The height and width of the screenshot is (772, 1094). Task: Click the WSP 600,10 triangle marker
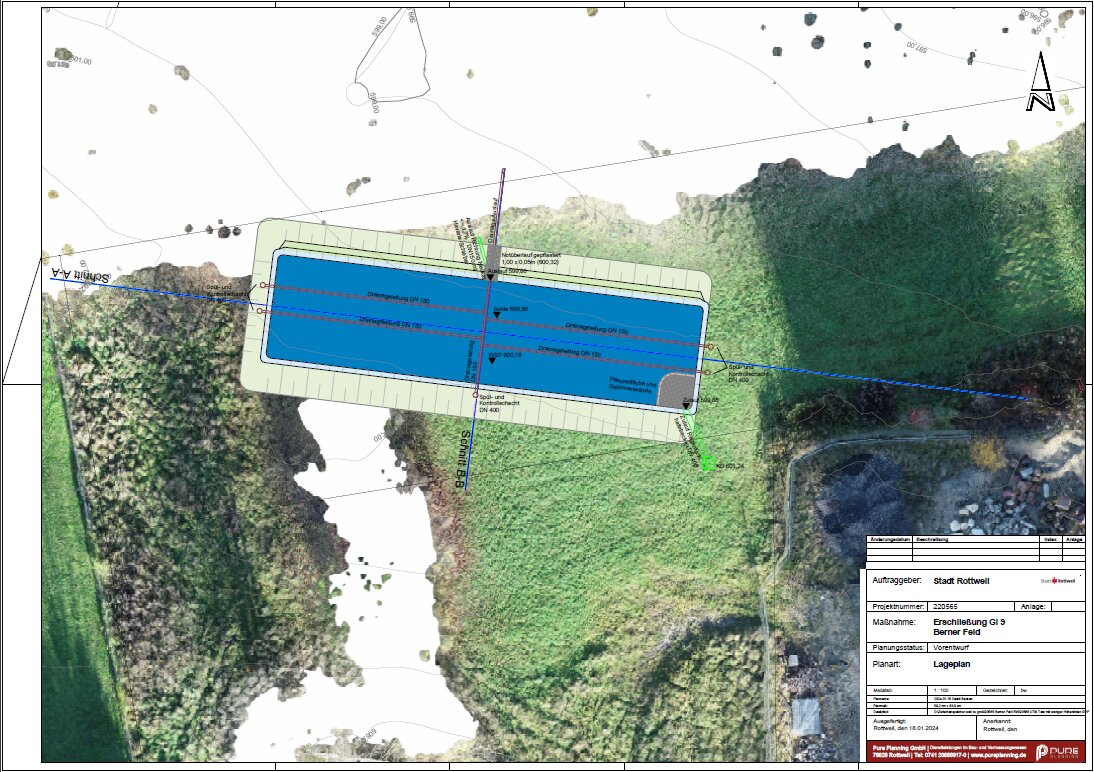pyautogui.click(x=491, y=361)
